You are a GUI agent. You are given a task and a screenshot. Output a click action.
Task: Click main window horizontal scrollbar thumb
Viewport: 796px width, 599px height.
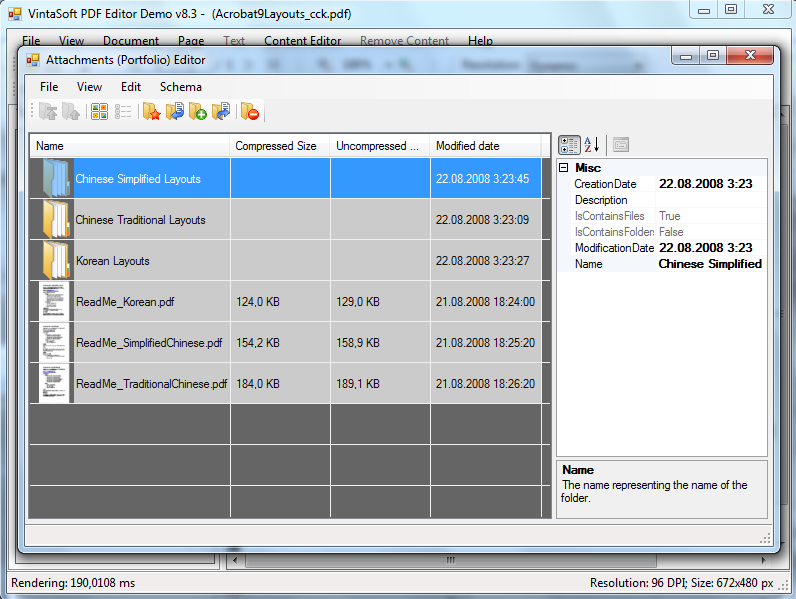point(451,560)
